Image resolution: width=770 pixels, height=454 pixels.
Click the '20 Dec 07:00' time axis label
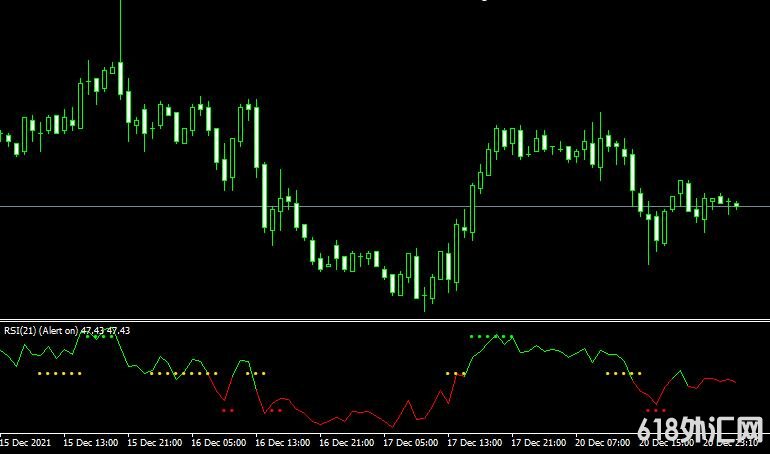coord(603,443)
